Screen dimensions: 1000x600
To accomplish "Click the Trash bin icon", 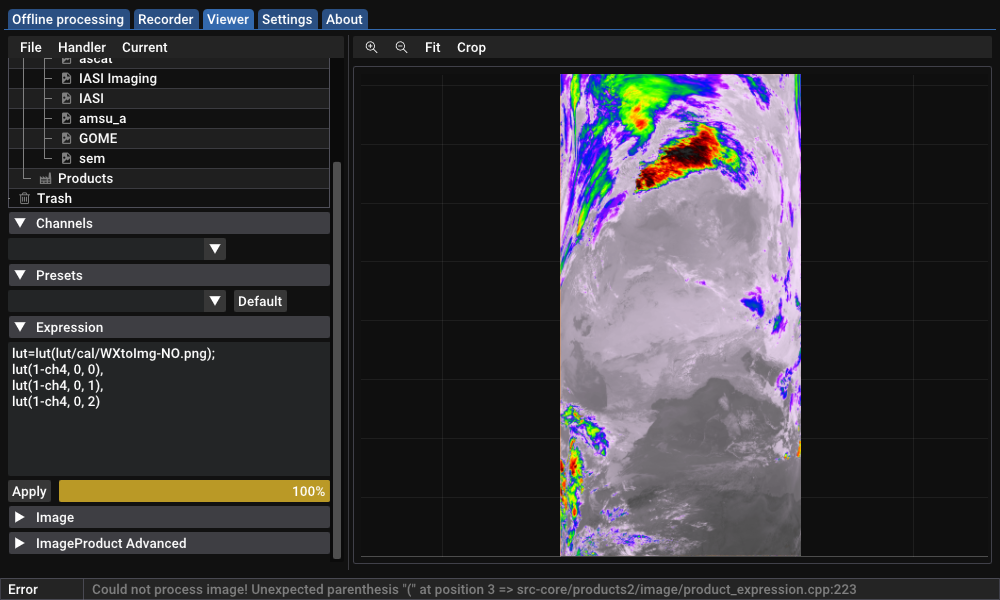I will tap(25, 199).
